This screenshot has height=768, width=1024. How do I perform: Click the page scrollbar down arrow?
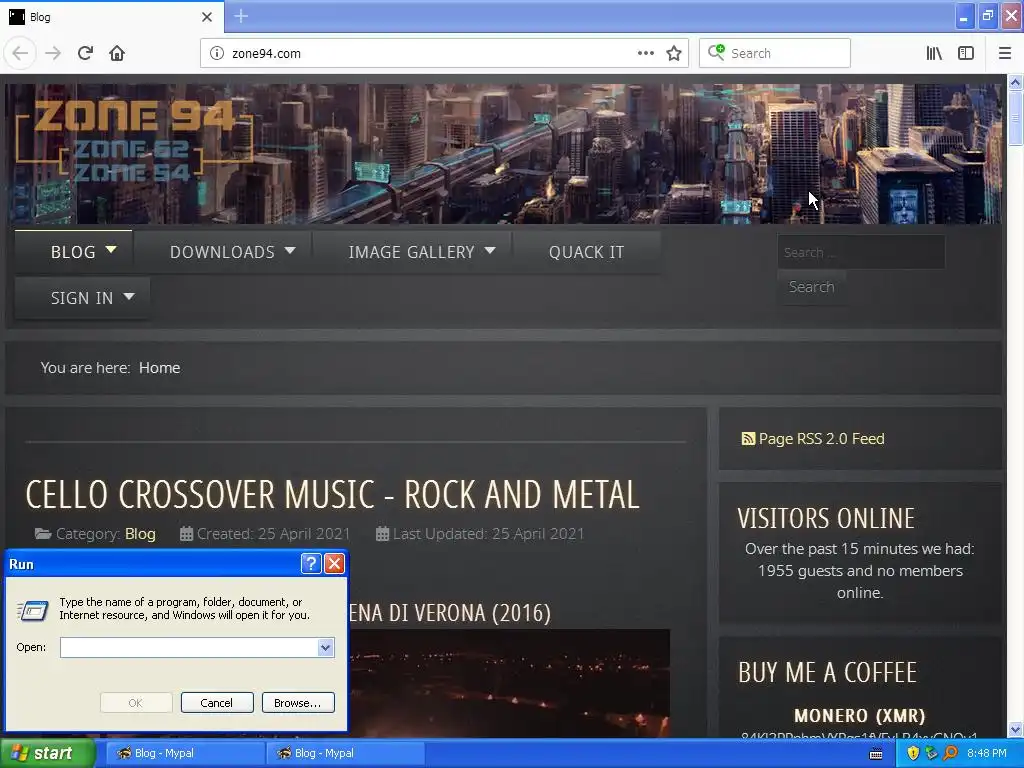(1016, 729)
